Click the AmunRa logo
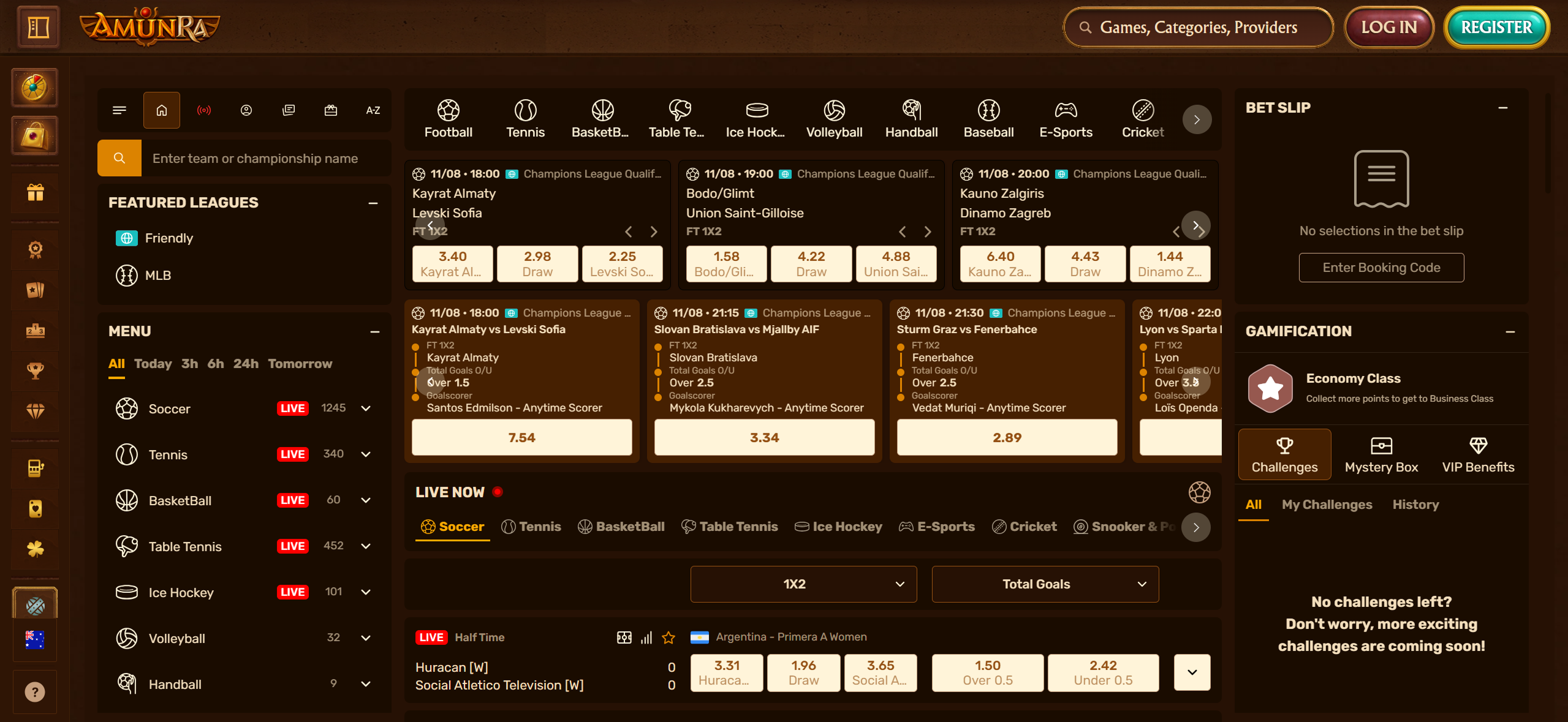 [x=150, y=26]
